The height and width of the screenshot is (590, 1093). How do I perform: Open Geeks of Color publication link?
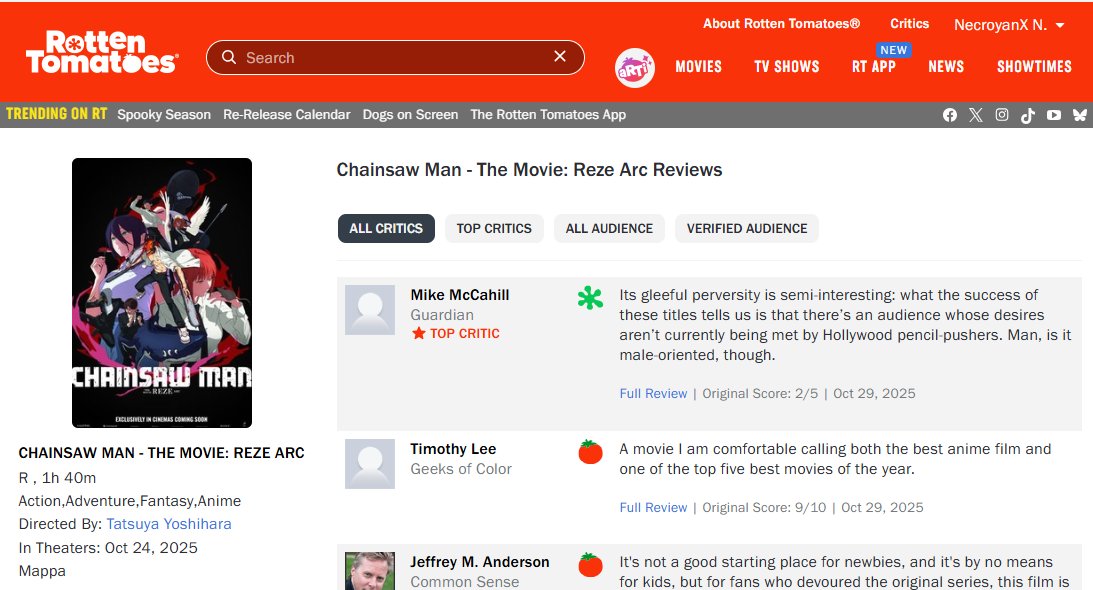461,469
